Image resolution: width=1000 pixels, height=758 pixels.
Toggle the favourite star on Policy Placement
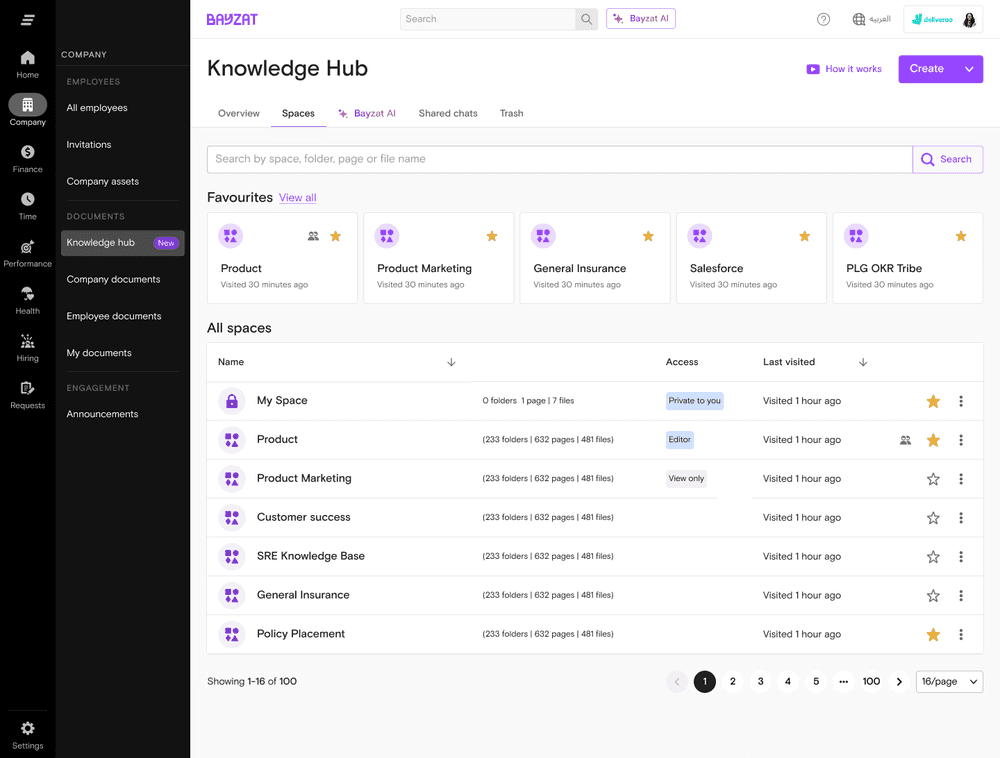(x=933, y=634)
